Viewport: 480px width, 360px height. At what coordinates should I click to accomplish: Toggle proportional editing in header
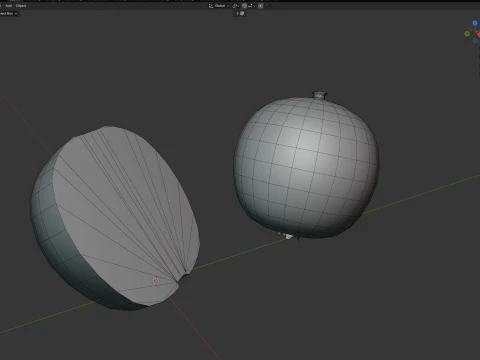tap(261, 6)
